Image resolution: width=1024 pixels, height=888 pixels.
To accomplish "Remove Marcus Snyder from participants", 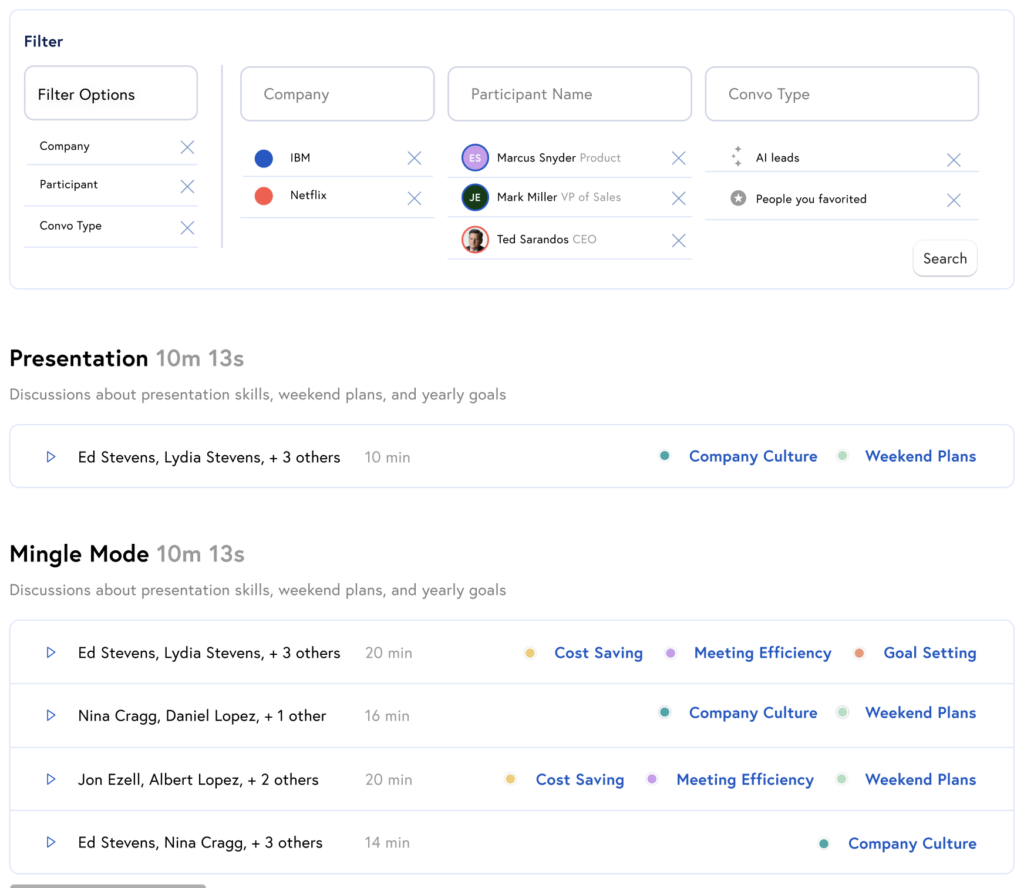I will tap(678, 158).
